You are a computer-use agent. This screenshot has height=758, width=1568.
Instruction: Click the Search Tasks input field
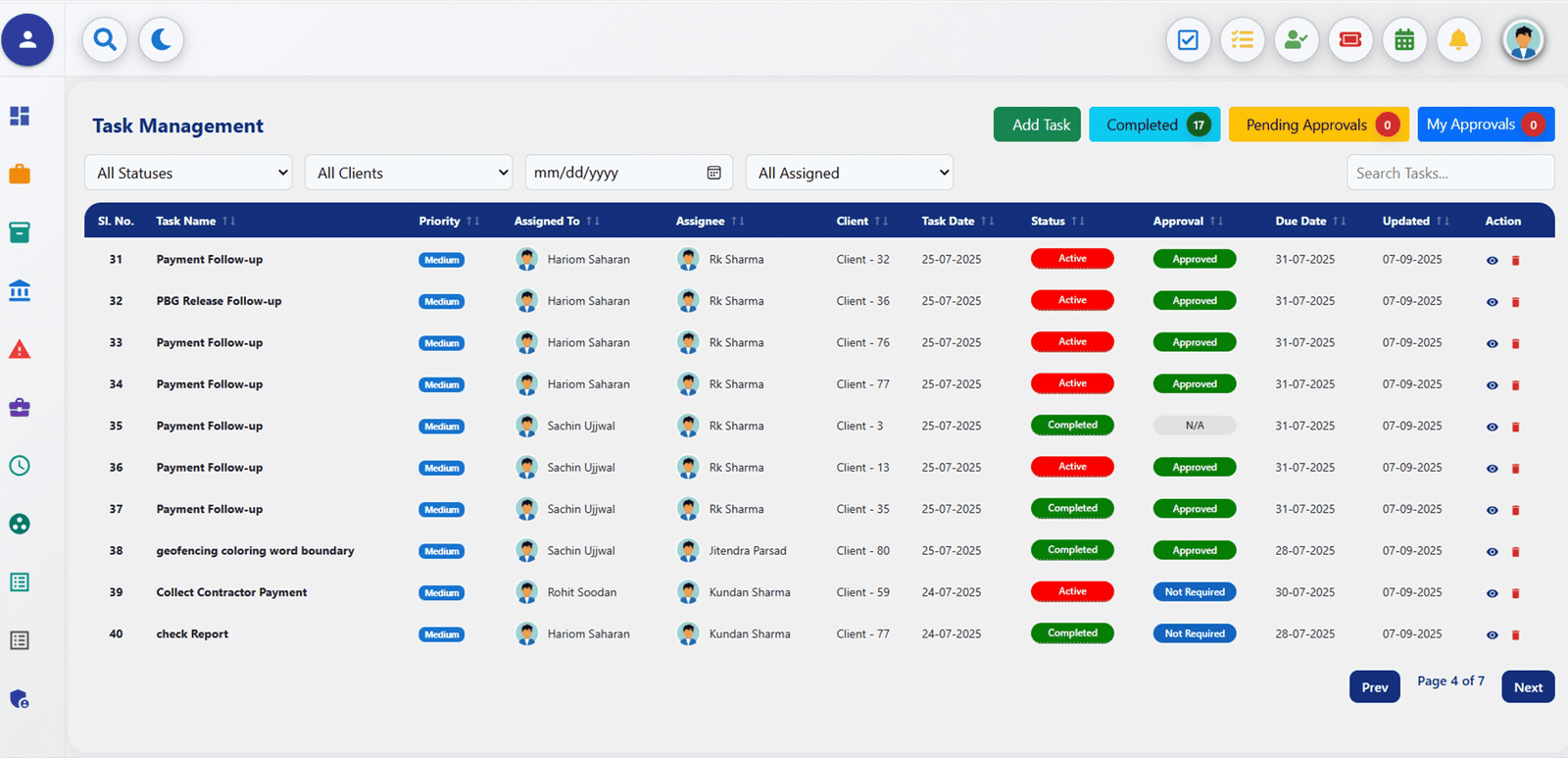tap(1449, 173)
